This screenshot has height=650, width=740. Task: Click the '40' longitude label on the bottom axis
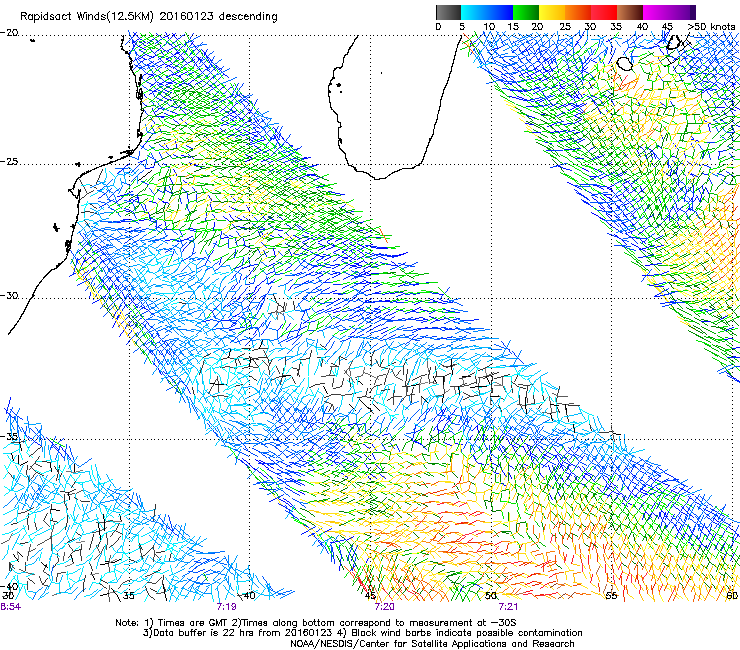tap(249, 596)
